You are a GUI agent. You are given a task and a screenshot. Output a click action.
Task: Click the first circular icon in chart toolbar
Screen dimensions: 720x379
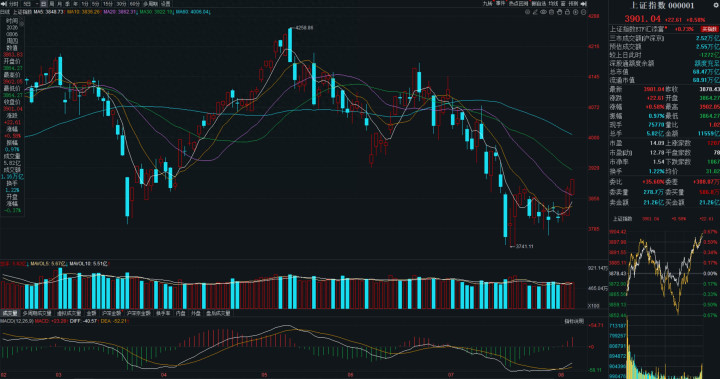(x=527, y=12)
